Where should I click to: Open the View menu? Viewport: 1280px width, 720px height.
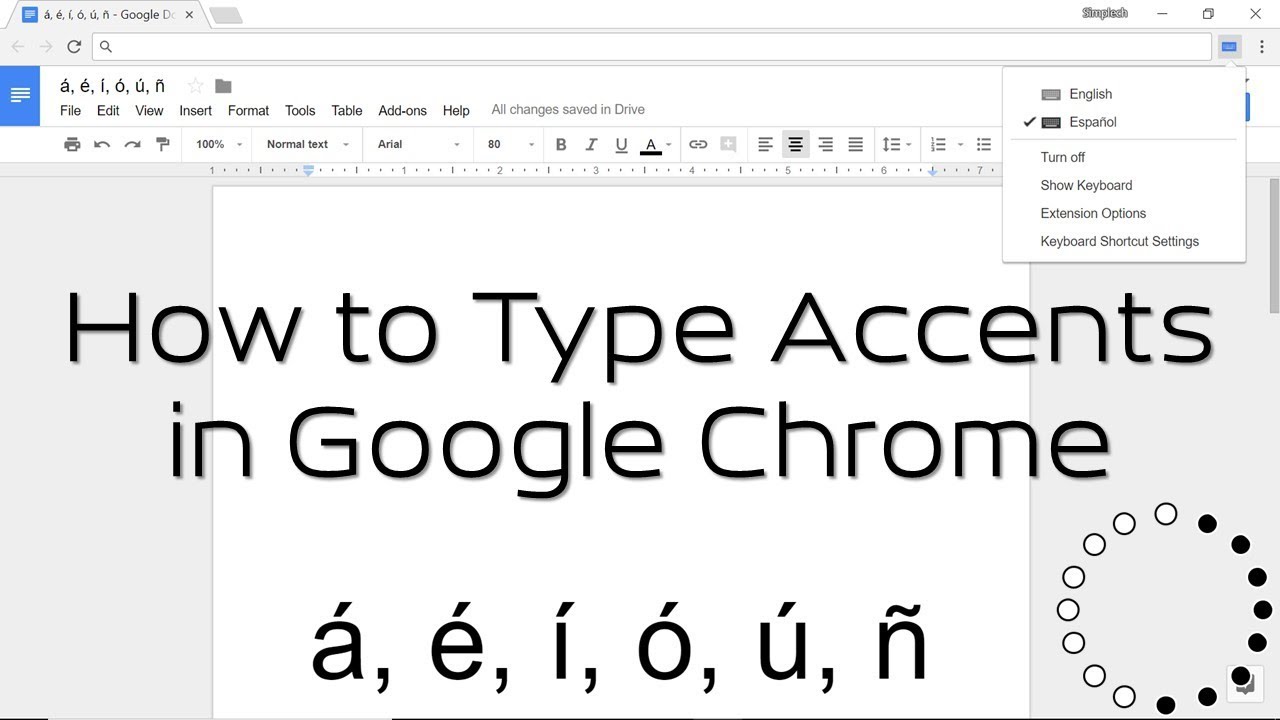[149, 110]
